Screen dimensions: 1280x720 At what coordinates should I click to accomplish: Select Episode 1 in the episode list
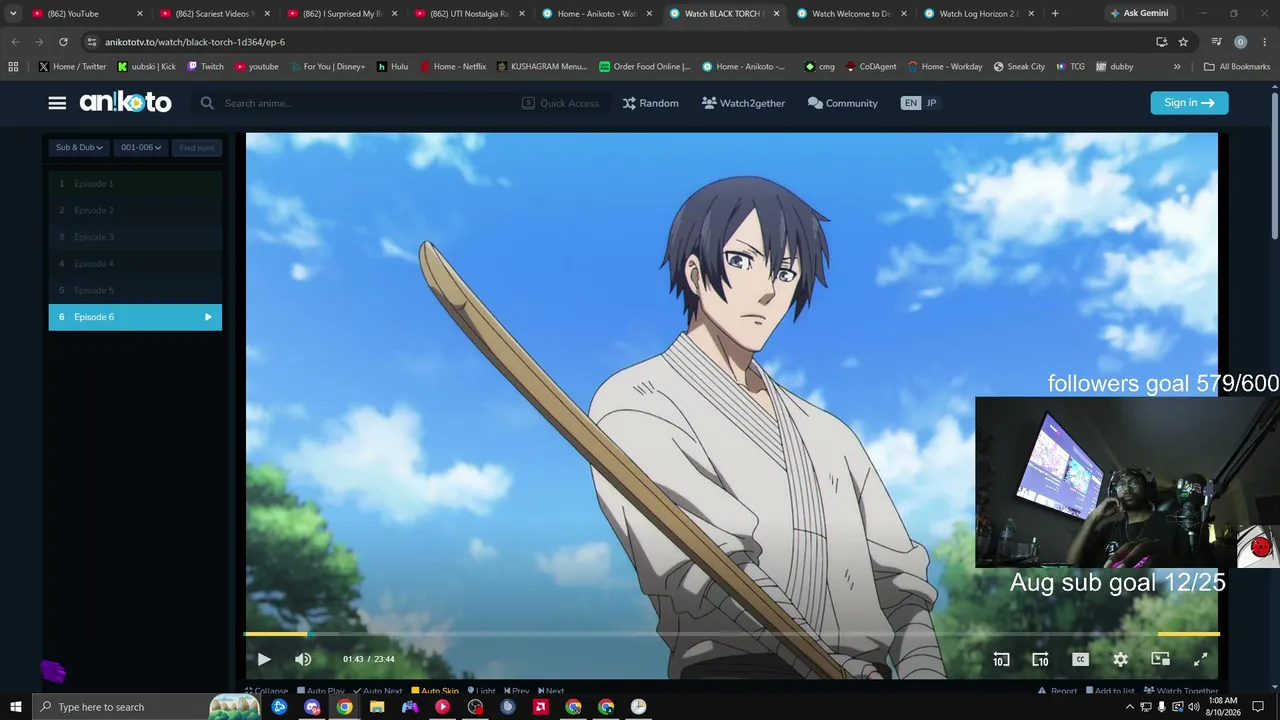pyautogui.click(x=135, y=184)
